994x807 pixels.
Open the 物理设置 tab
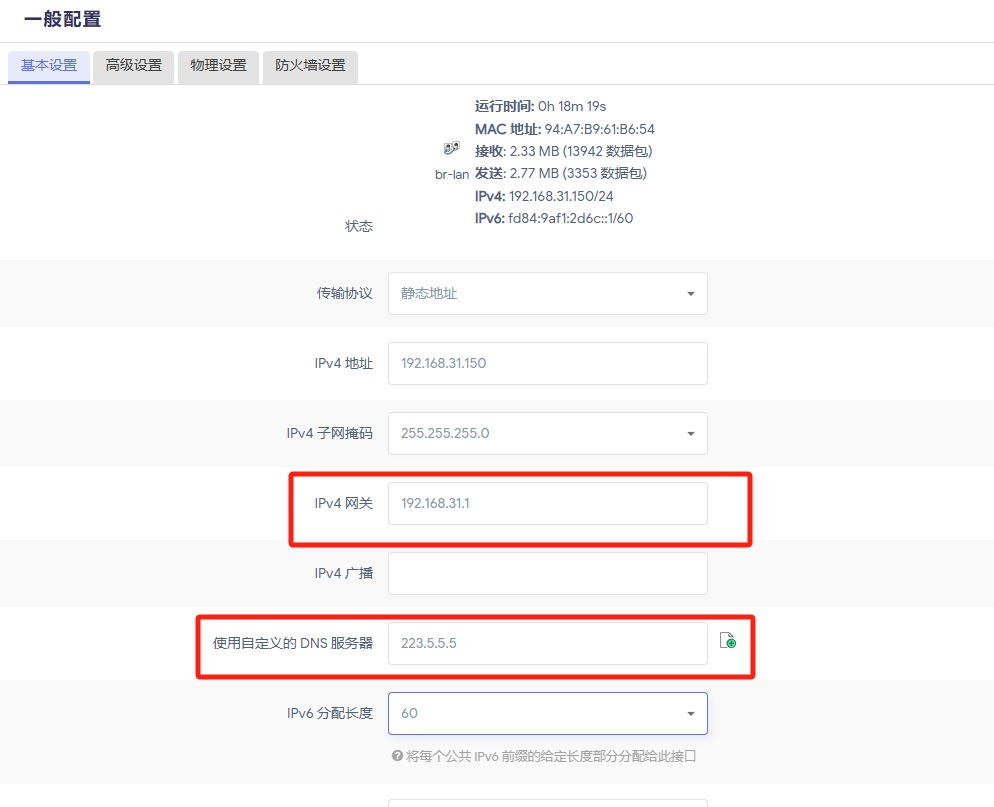tap(218, 67)
